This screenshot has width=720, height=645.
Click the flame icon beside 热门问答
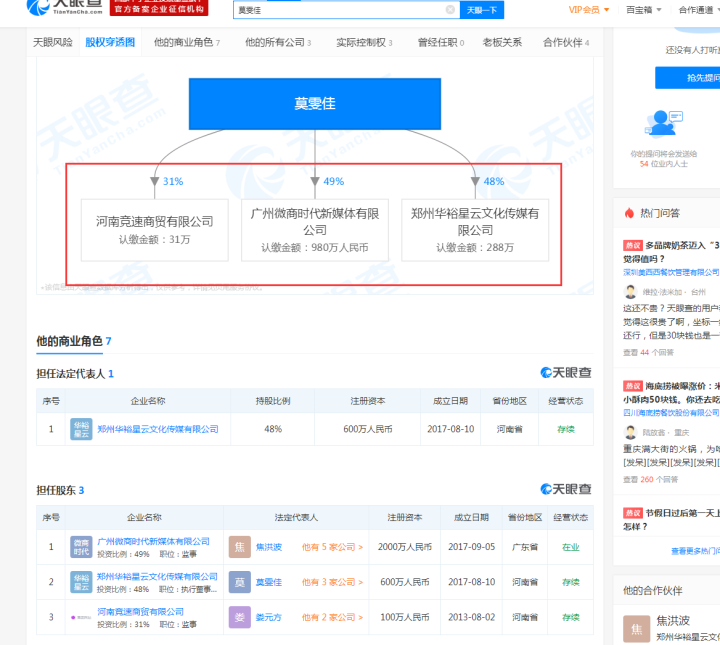[629, 213]
